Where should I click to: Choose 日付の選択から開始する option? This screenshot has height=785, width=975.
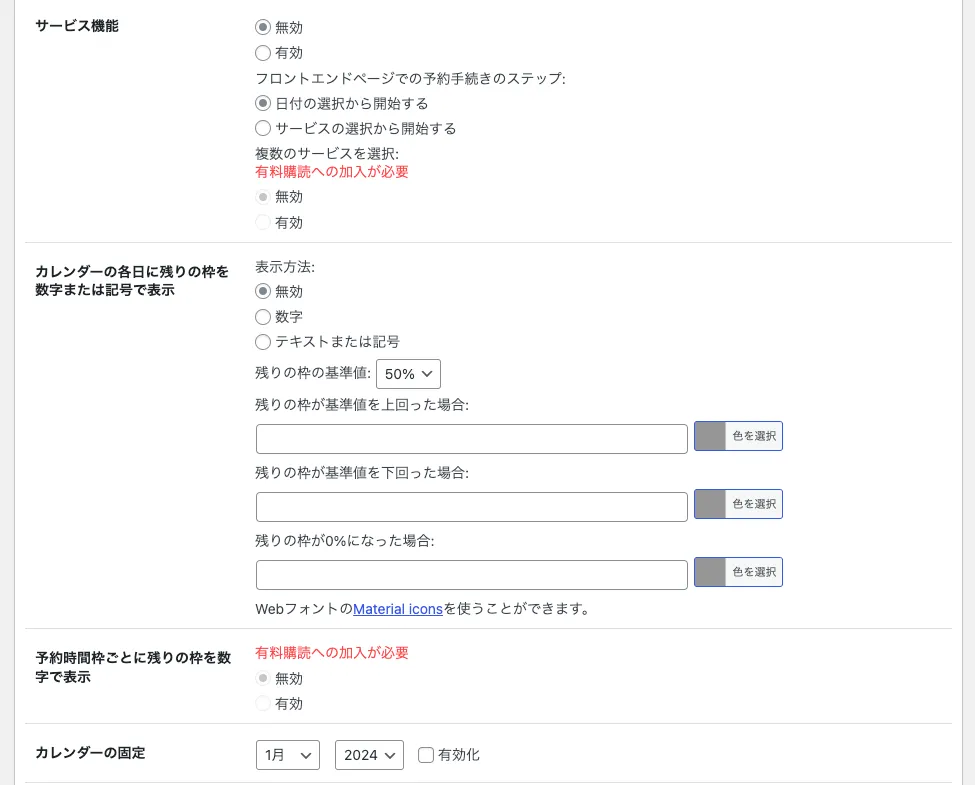(x=263, y=103)
